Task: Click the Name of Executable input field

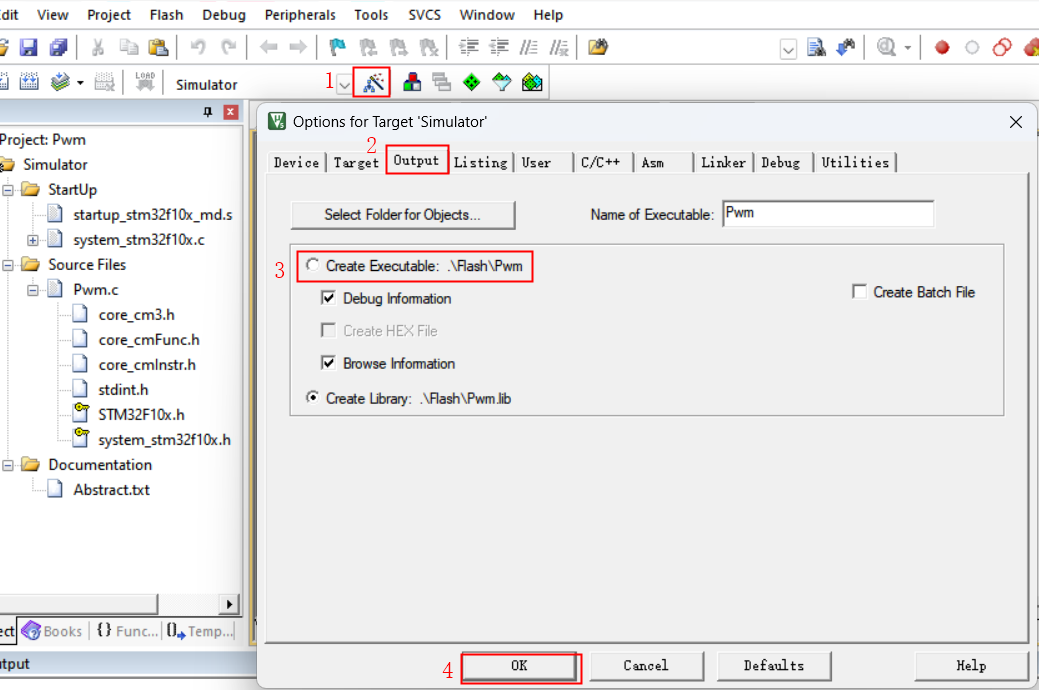Action: [827, 213]
